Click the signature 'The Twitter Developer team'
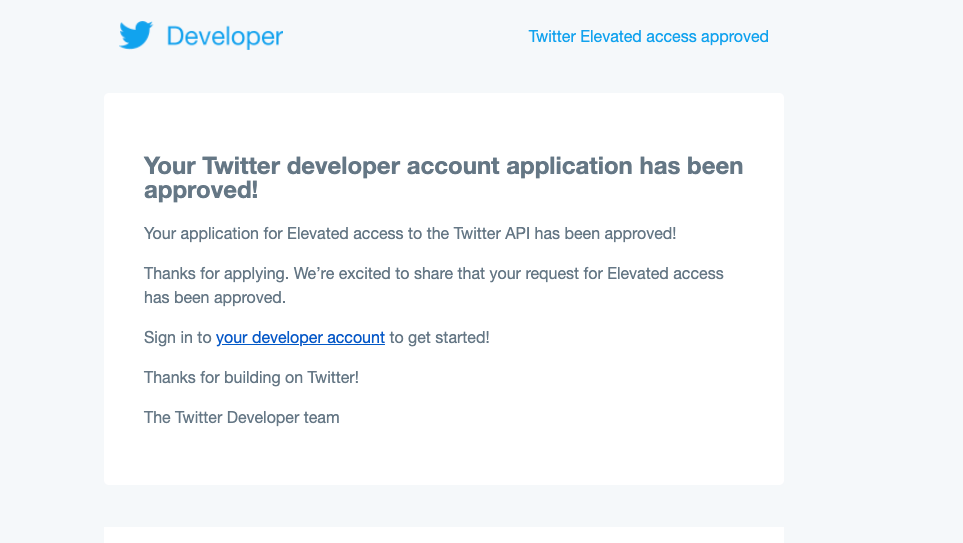Image resolution: width=963 pixels, height=543 pixels. pyautogui.click(x=241, y=417)
